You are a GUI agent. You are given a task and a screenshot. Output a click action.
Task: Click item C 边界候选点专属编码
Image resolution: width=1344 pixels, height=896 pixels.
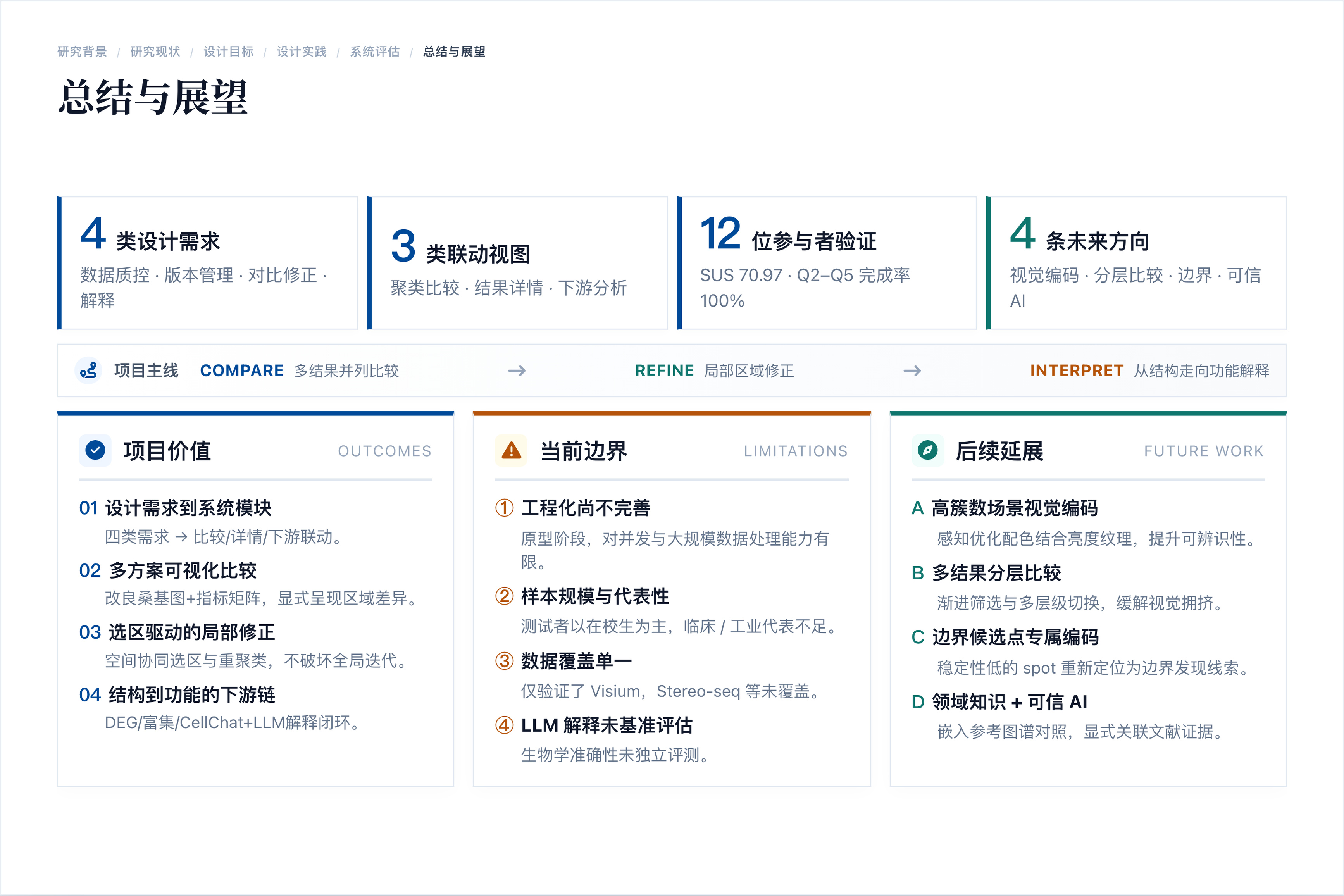click(1005, 637)
